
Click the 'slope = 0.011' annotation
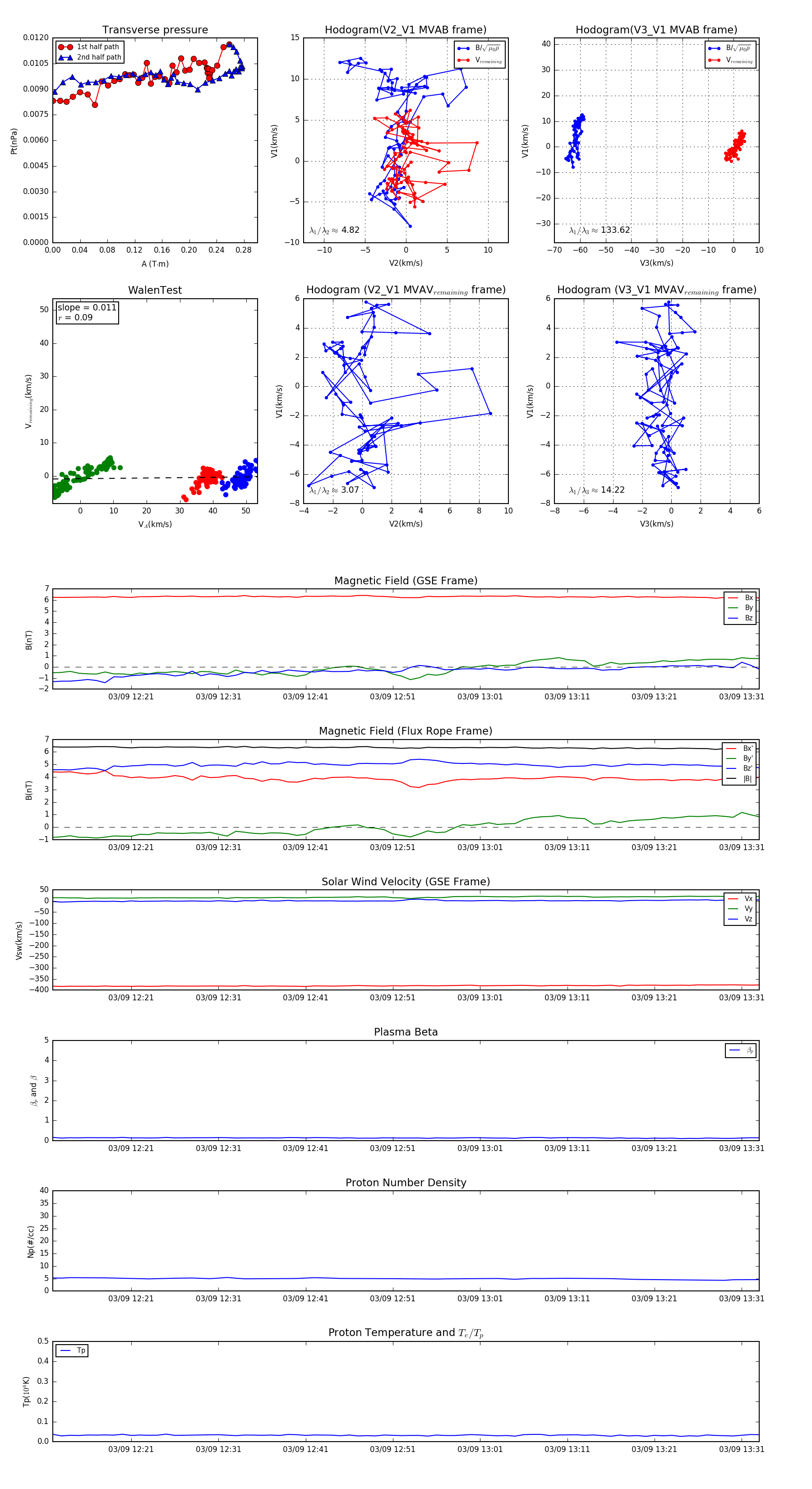(x=87, y=308)
